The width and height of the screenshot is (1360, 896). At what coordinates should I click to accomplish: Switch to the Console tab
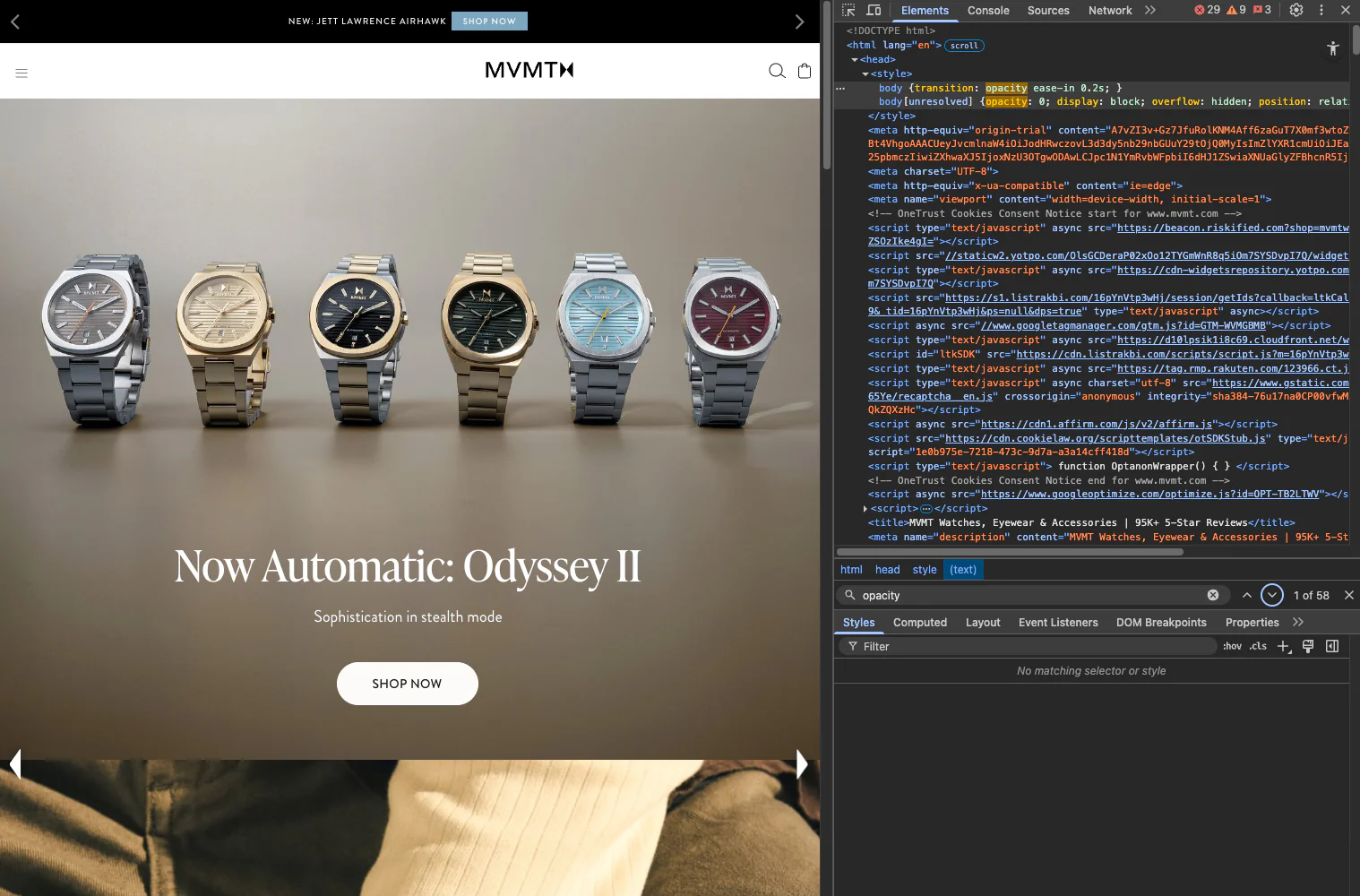click(988, 10)
